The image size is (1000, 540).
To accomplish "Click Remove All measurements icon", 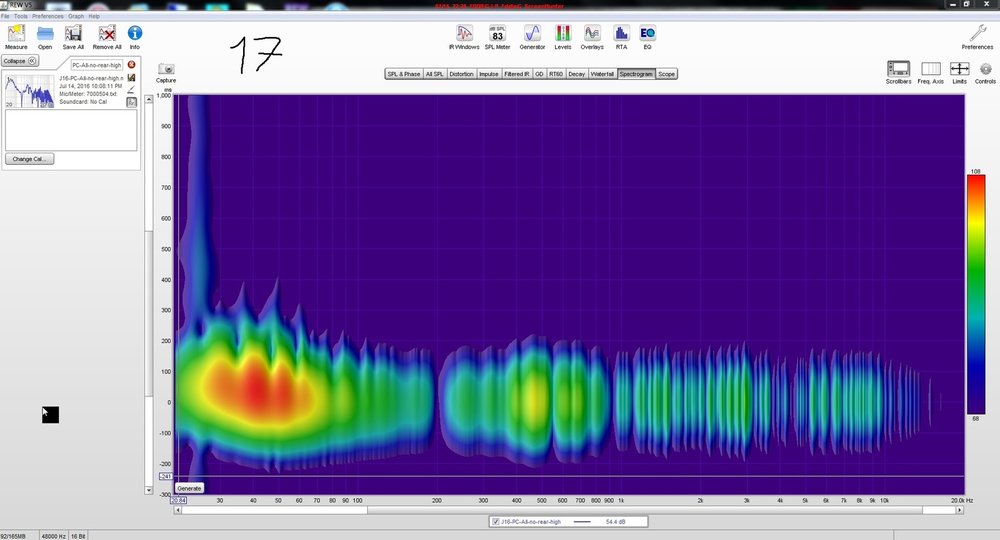I will (107, 34).
